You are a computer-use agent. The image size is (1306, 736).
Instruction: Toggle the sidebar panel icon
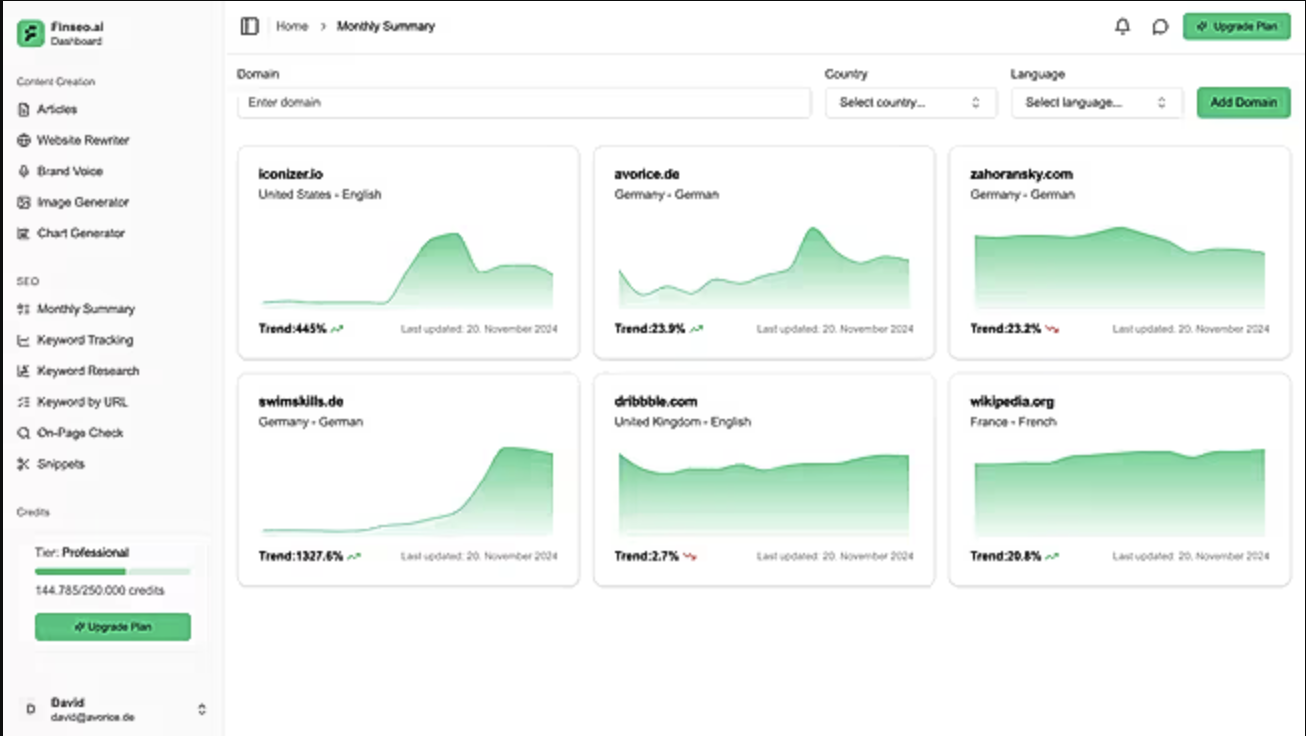pyautogui.click(x=249, y=26)
